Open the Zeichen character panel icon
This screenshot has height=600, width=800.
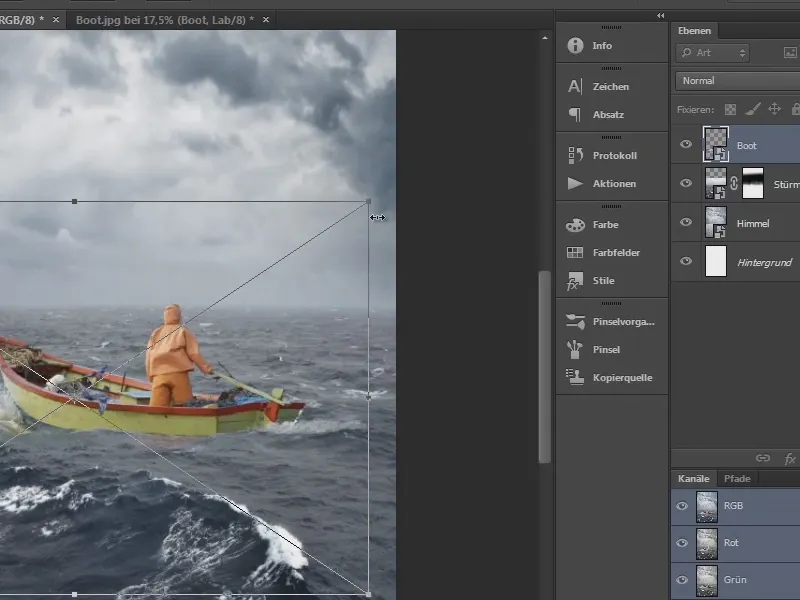[575, 86]
